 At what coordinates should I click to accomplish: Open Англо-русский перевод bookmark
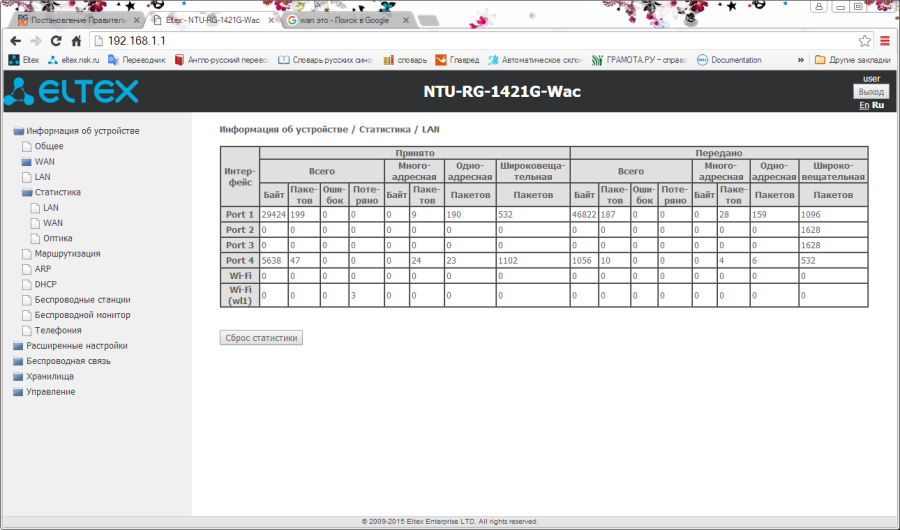[x=222, y=60]
